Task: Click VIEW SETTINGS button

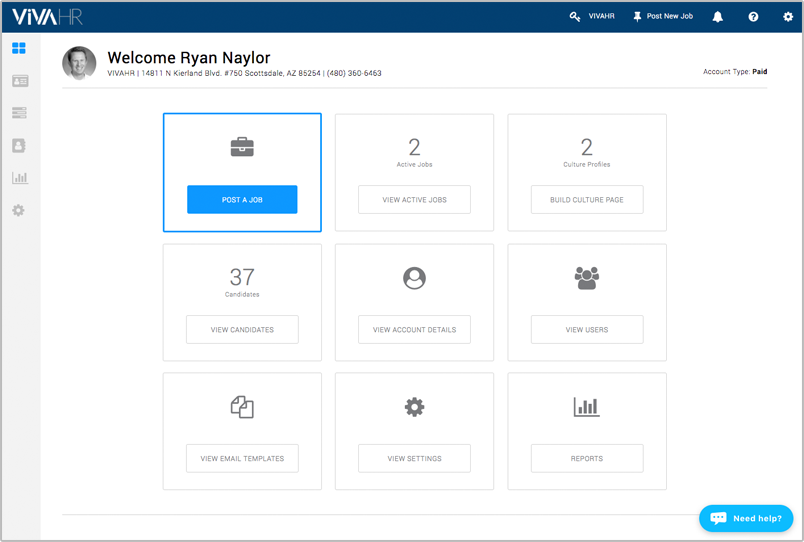Action: (x=414, y=458)
